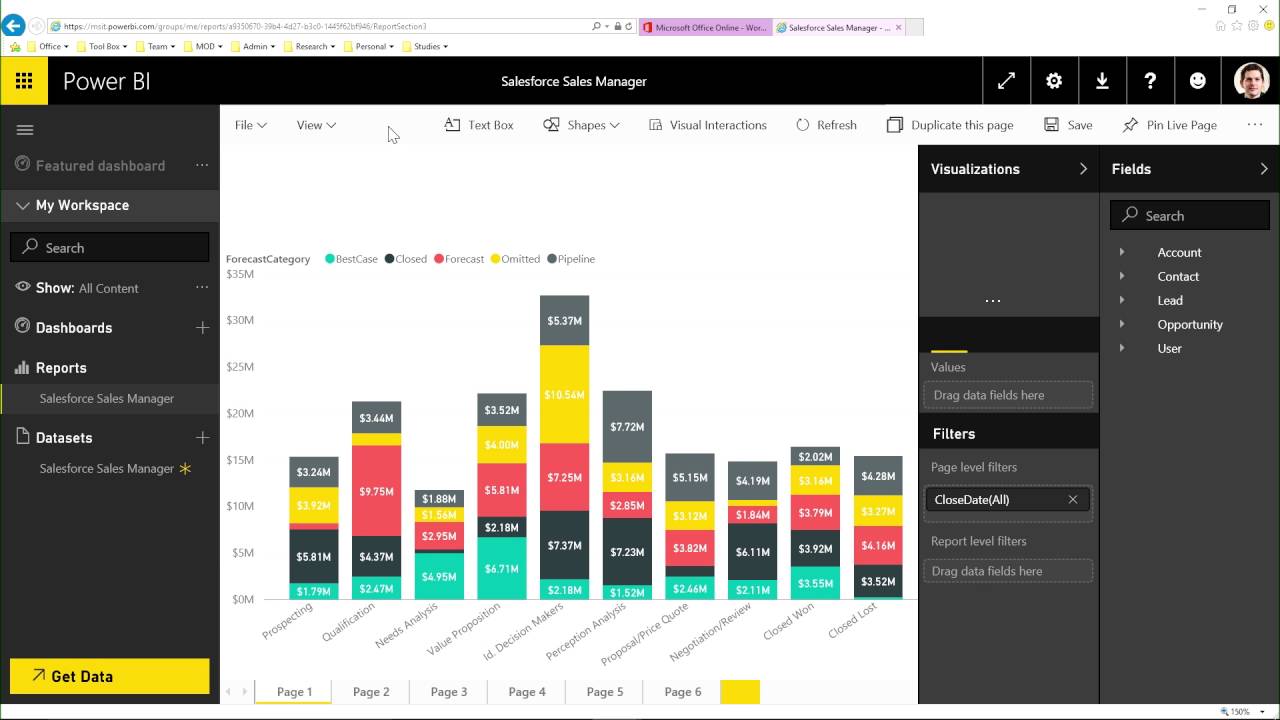Screen dimensions: 1280x720
Task: Remove the CloseDate(All) filter with X
Action: tap(1073, 499)
